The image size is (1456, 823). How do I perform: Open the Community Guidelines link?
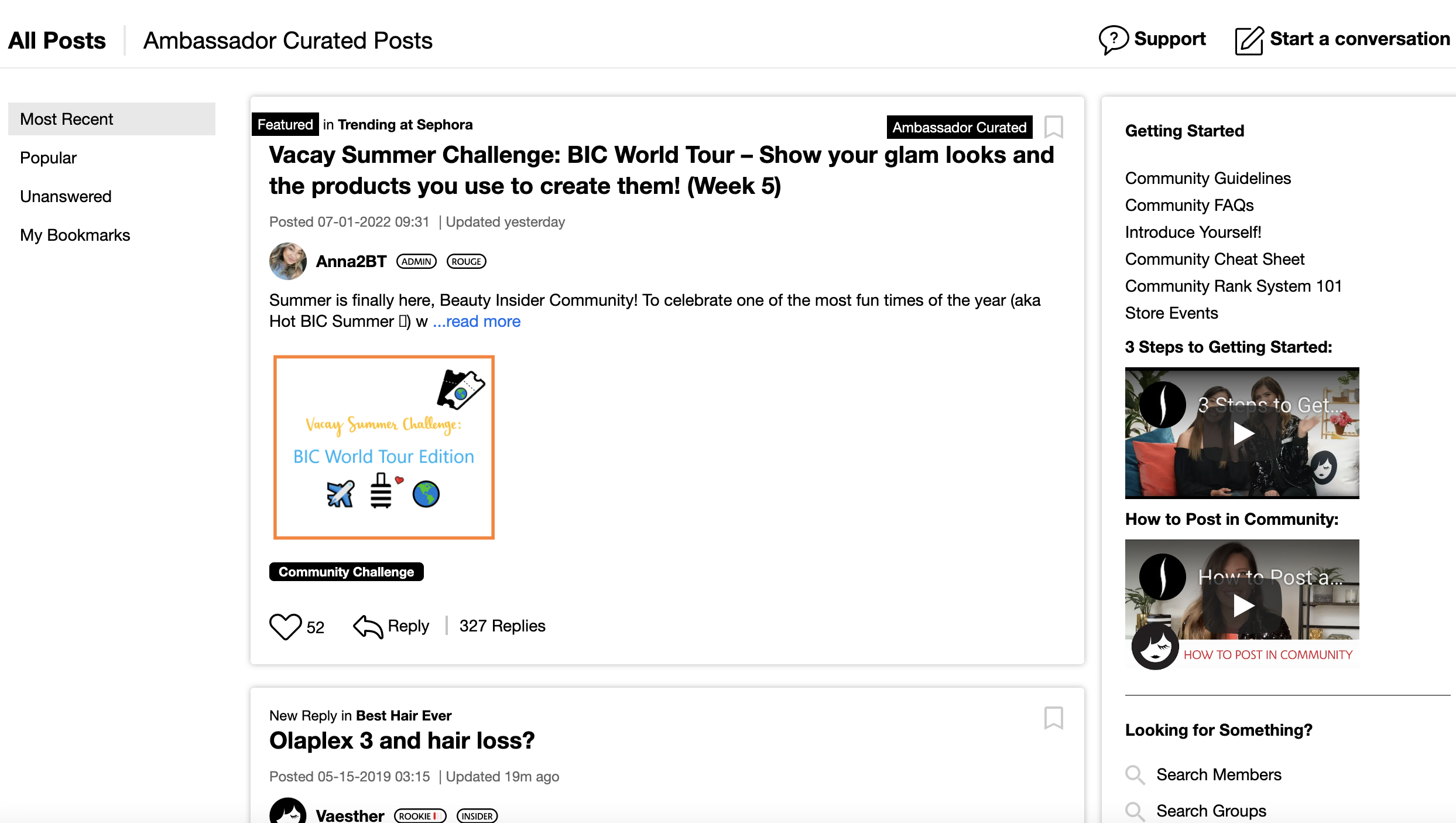[1207, 178]
